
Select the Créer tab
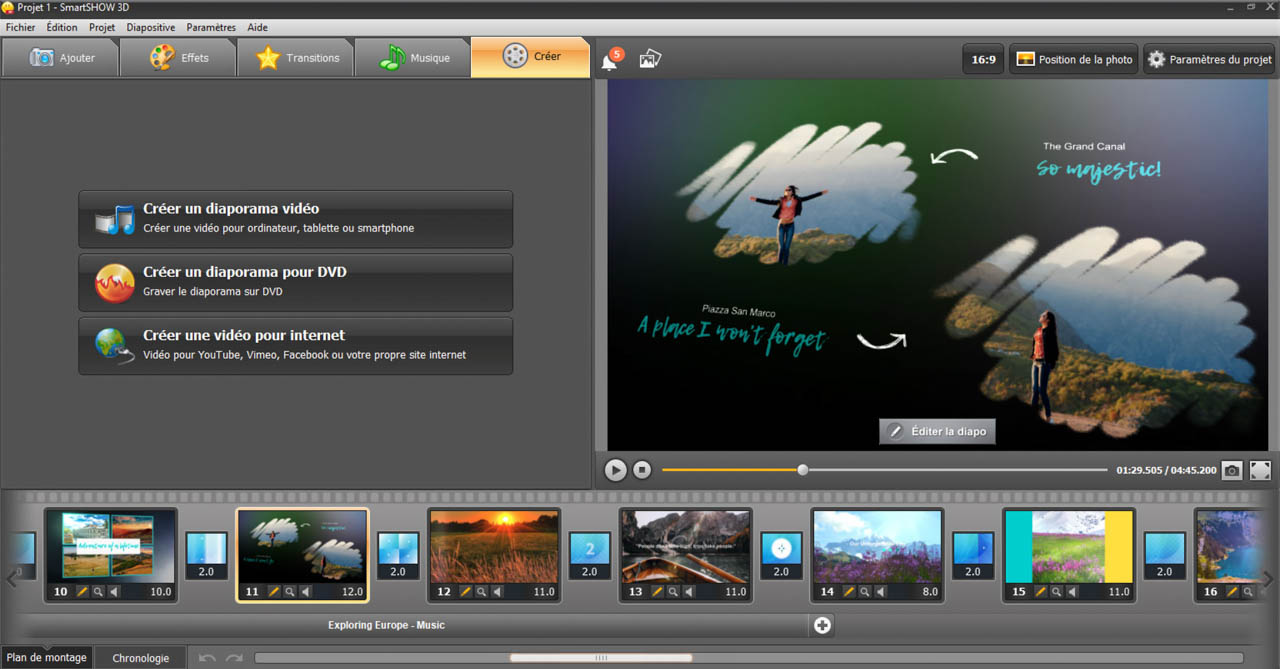coord(531,57)
